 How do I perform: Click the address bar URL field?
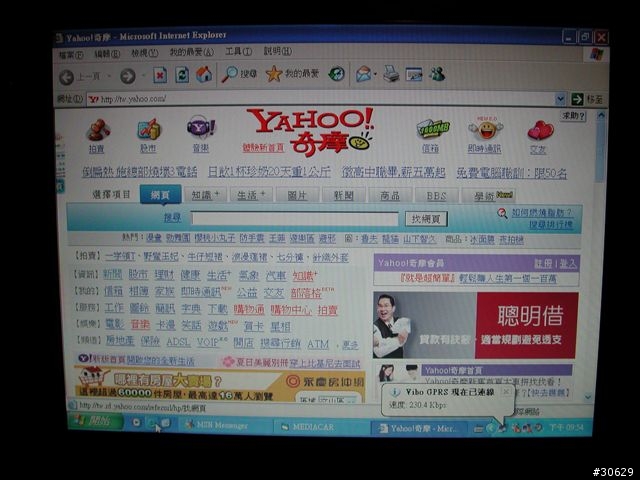coord(321,99)
